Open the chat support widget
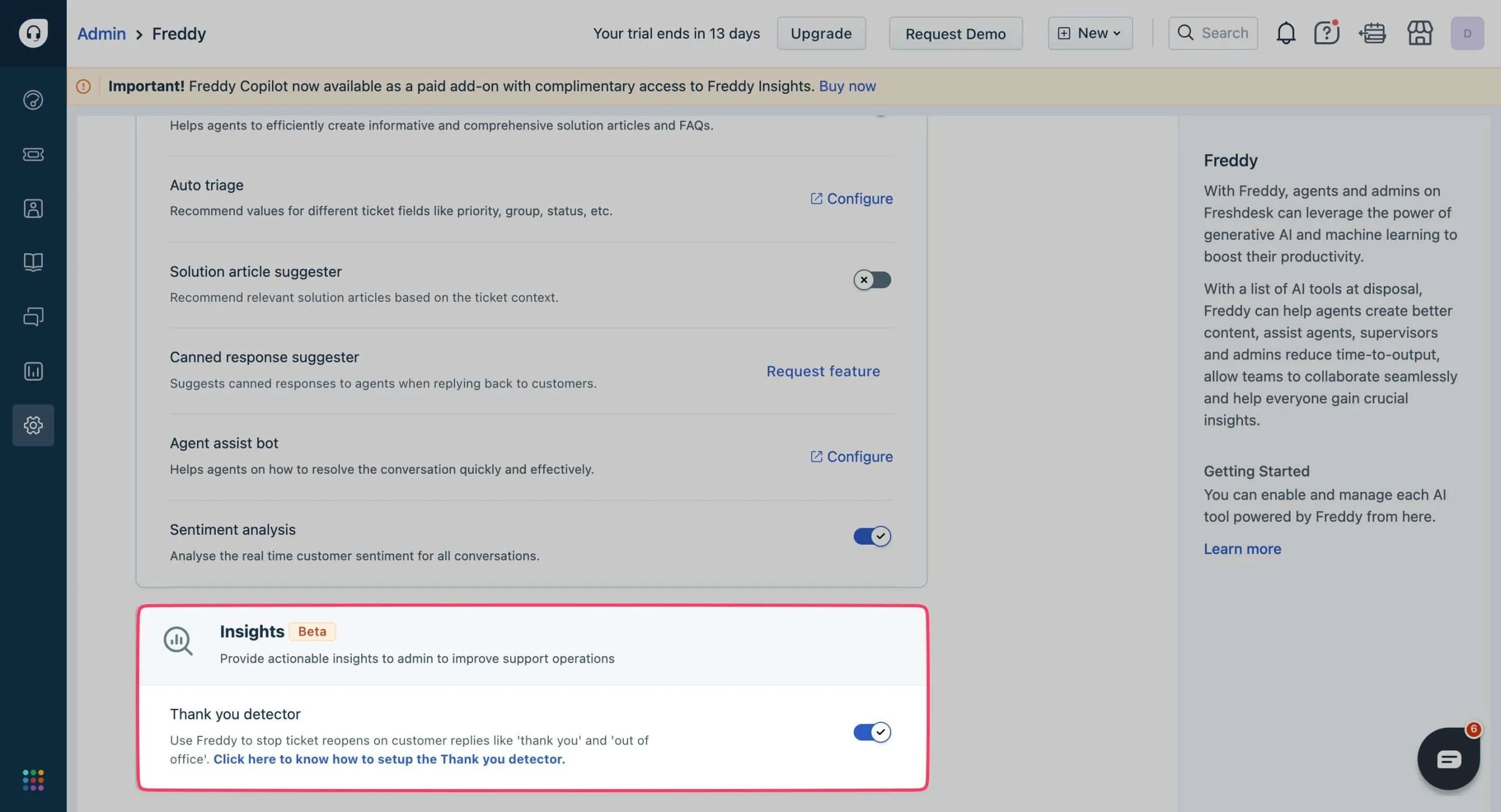 (x=1448, y=759)
